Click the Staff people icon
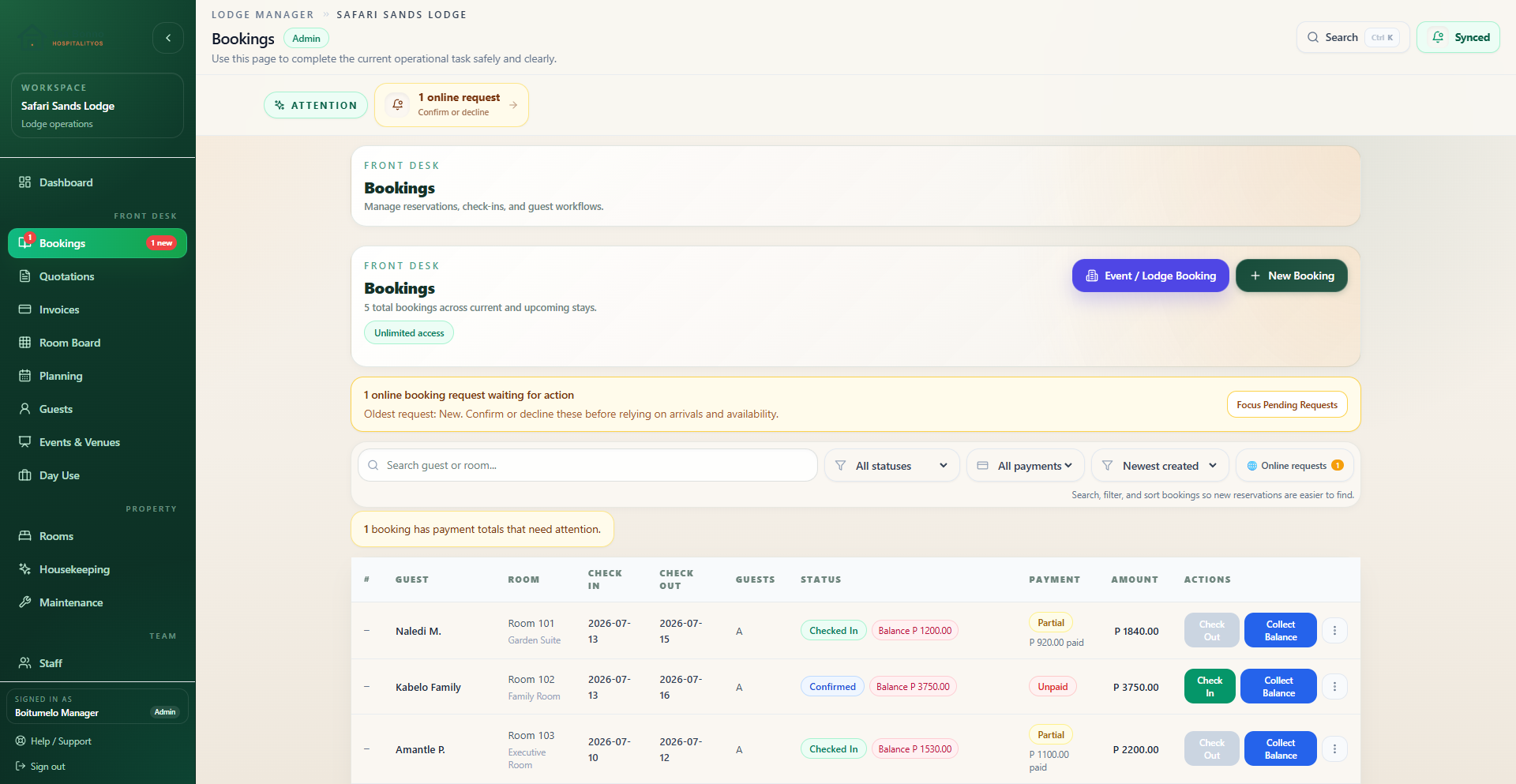Viewport: 1516px width, 784px height. pos(24,663)
